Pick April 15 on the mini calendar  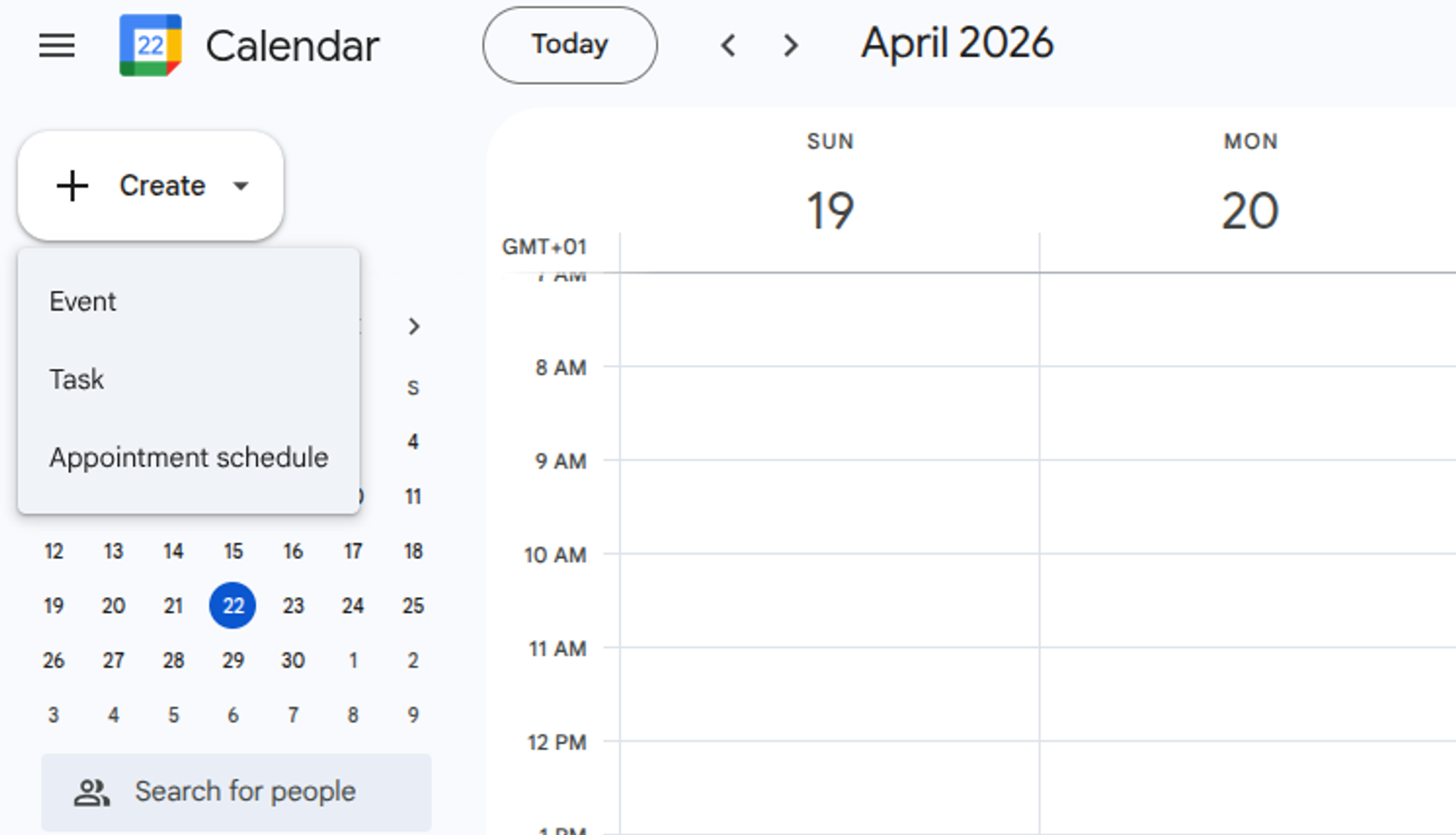click(232, 551)
